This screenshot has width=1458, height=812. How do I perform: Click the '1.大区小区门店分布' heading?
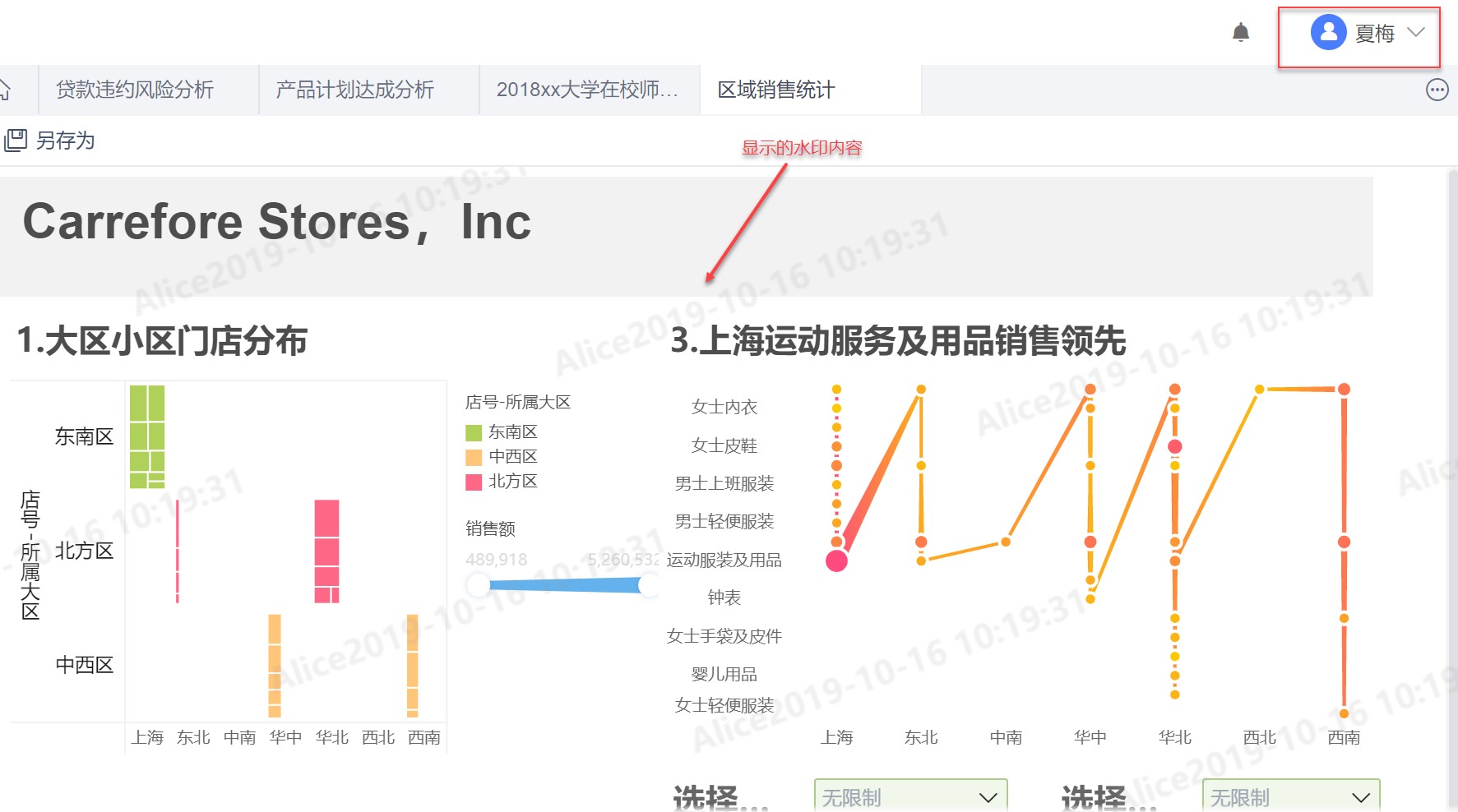click(x=162, y=340)
